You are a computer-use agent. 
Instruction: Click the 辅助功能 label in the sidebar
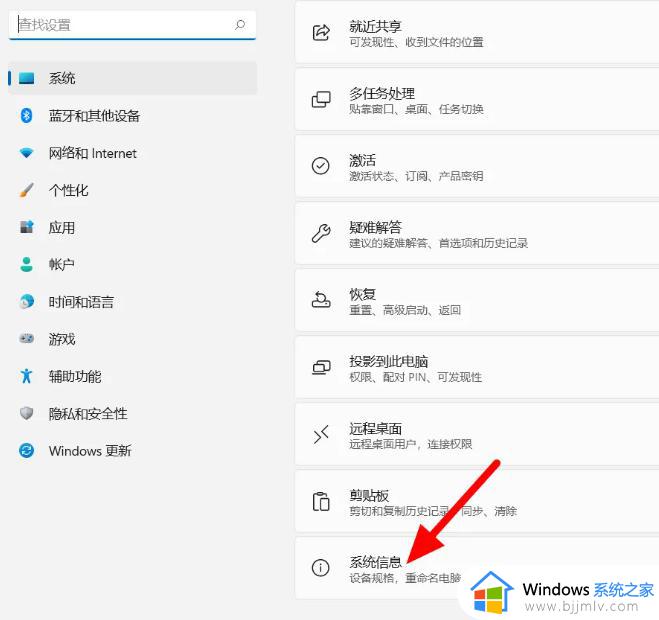75,376
